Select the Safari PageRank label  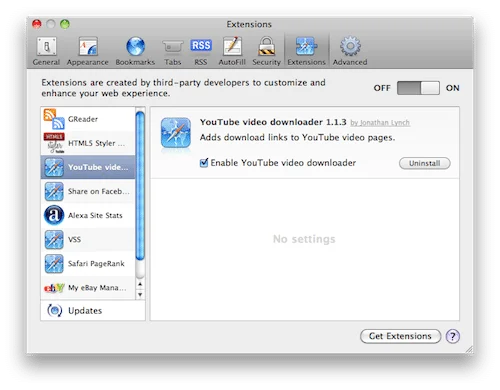[96, 264]
